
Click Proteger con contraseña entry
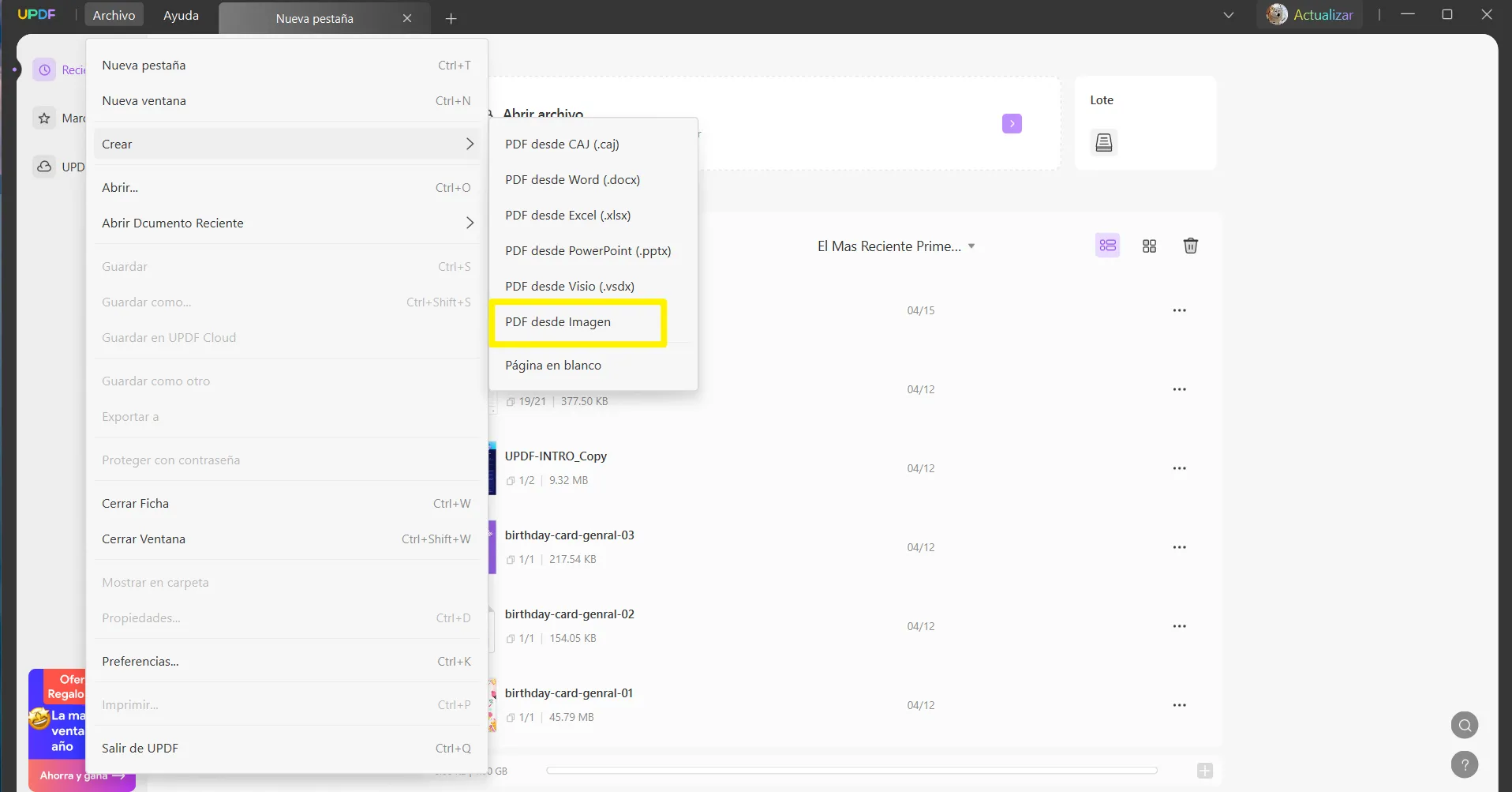[x=286, y=460]
